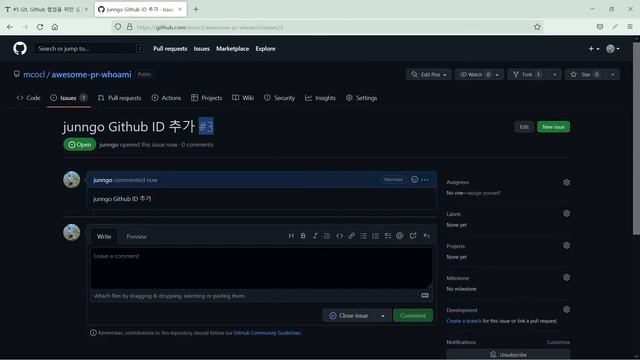Bookmark this page with the star icon
Screen dimensions: 640x360
[x=537, y=27]
